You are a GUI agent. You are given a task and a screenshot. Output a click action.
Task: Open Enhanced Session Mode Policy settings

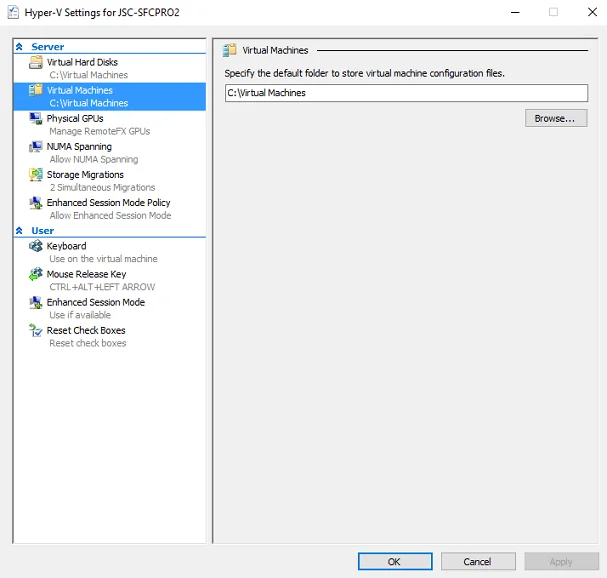coord(110,209)
